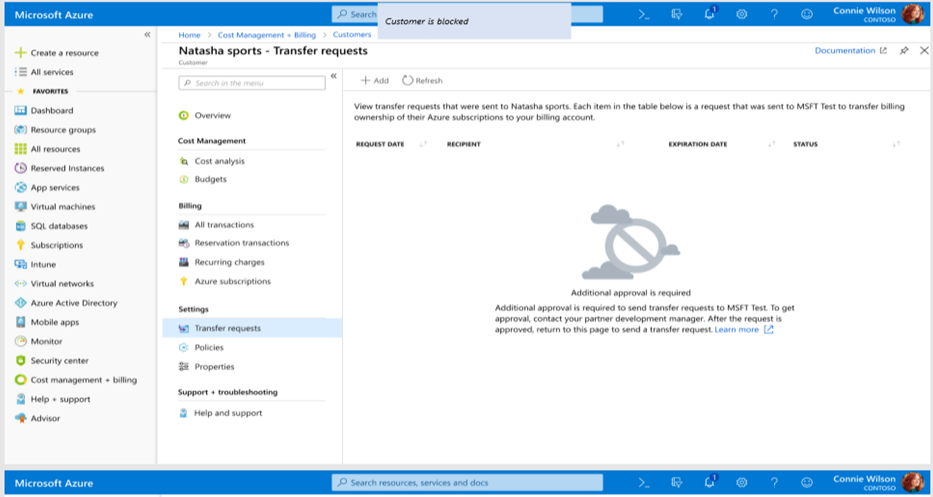The height and width of the screenshot is (497, 933).
Task: Select Reservation transactions menu item
Action: click(234, 243)
